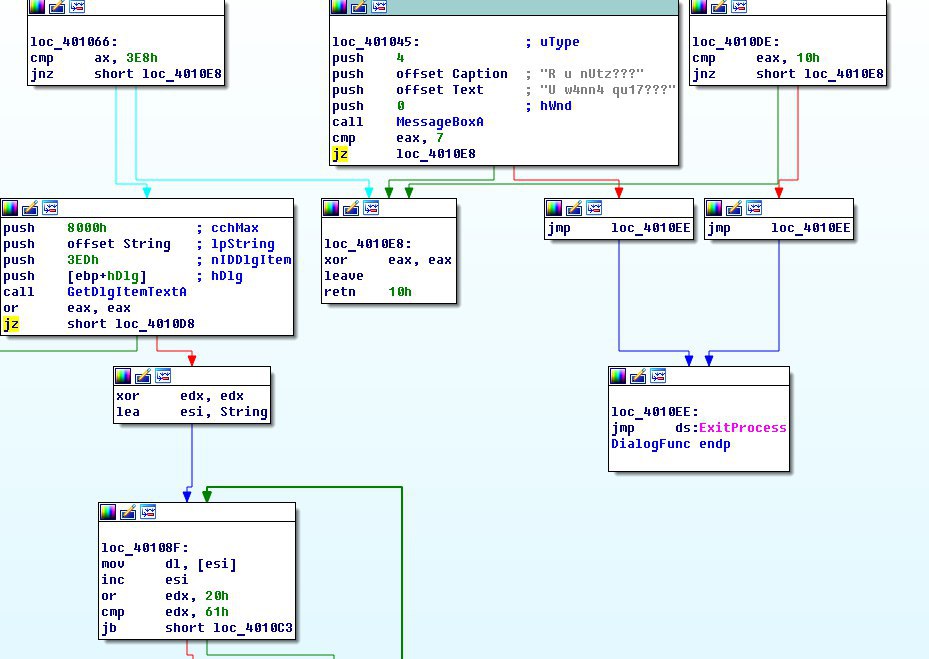This screenshot has width=929, height=659.
Task: Click color icon on ExitProcess block
Action: point(618,376)
